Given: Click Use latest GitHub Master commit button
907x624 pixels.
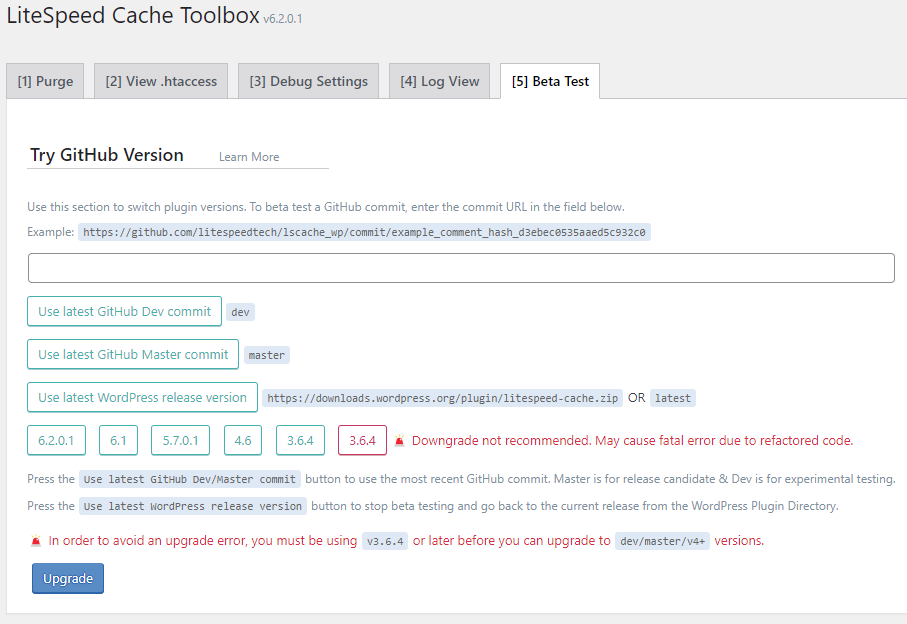Looking at the screenshot, I should 133,354.
